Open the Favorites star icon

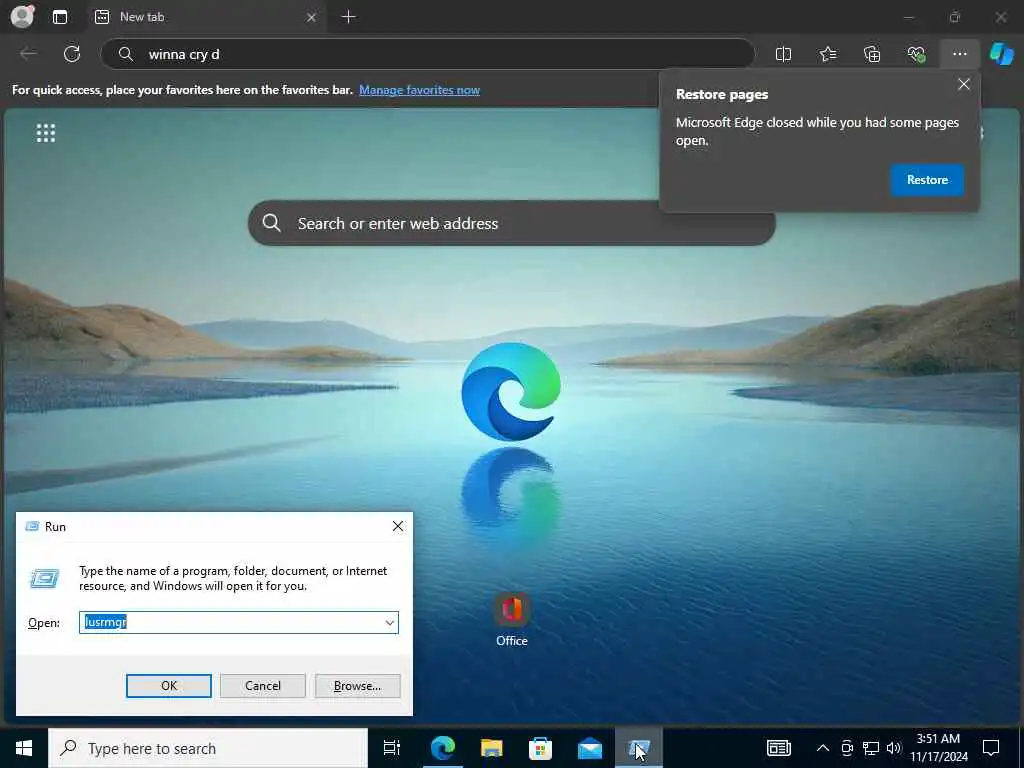827,54
